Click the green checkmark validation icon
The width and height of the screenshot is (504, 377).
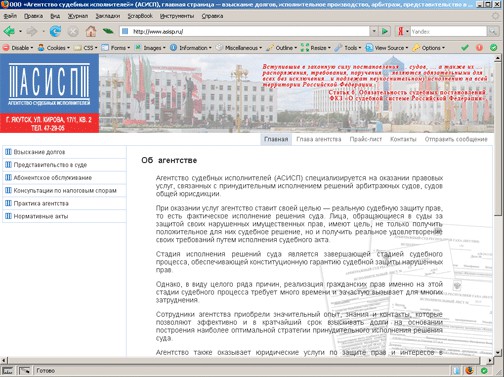(x=464, y=48)
